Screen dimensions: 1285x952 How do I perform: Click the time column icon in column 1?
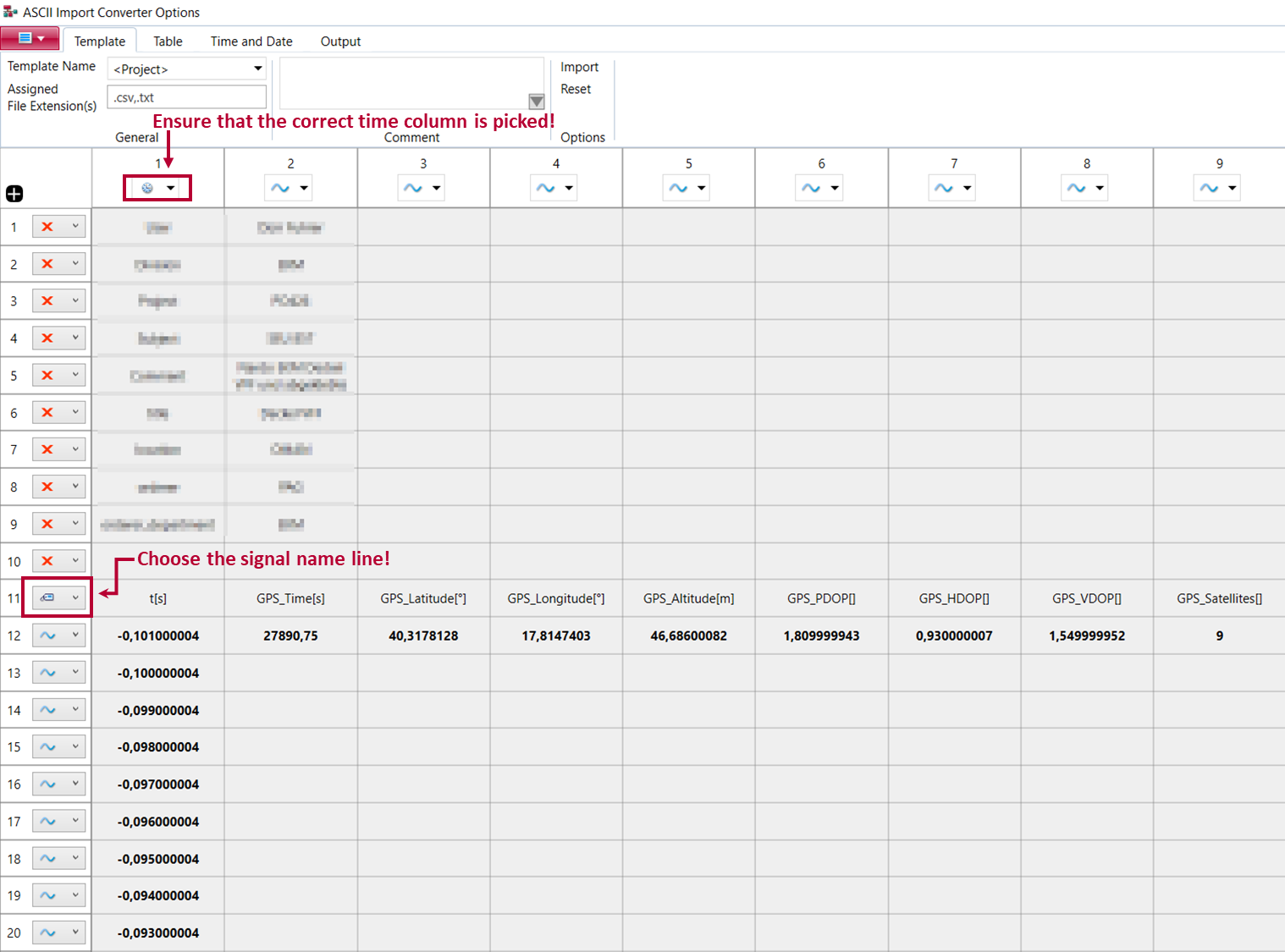(147, 188)
